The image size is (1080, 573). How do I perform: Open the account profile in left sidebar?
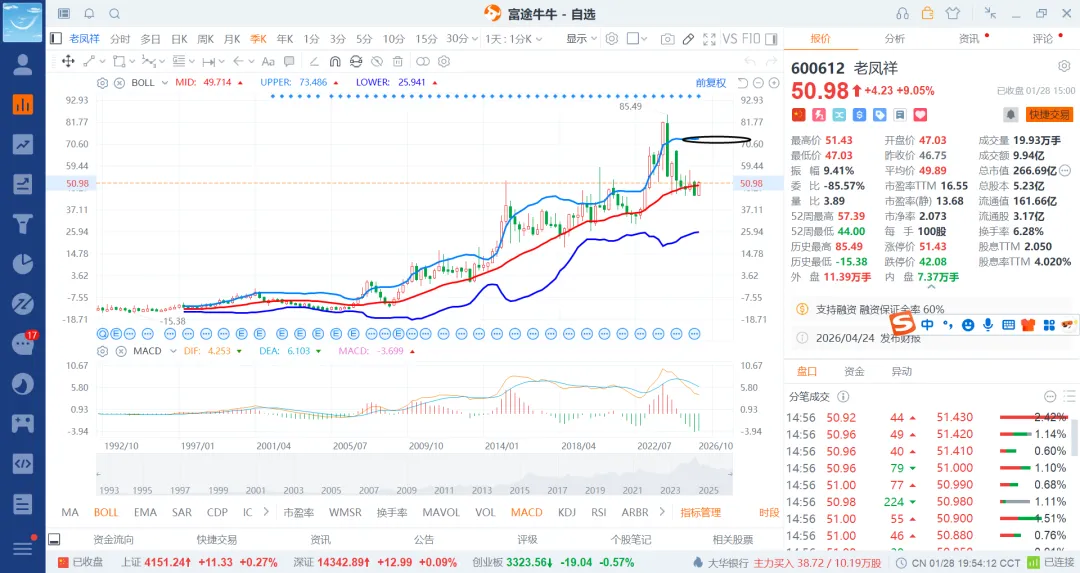(23, 64)
